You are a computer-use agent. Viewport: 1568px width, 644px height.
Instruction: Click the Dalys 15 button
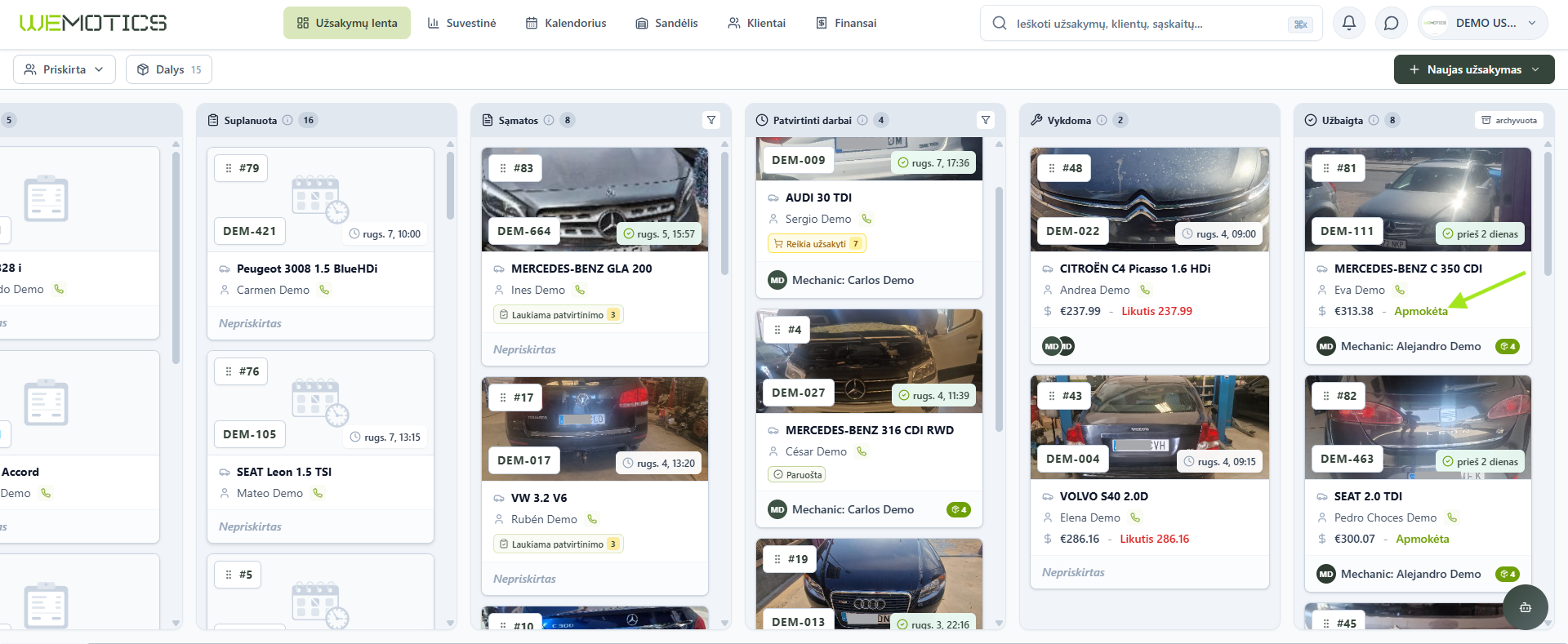pyautogui.click(x=169, y=69)
